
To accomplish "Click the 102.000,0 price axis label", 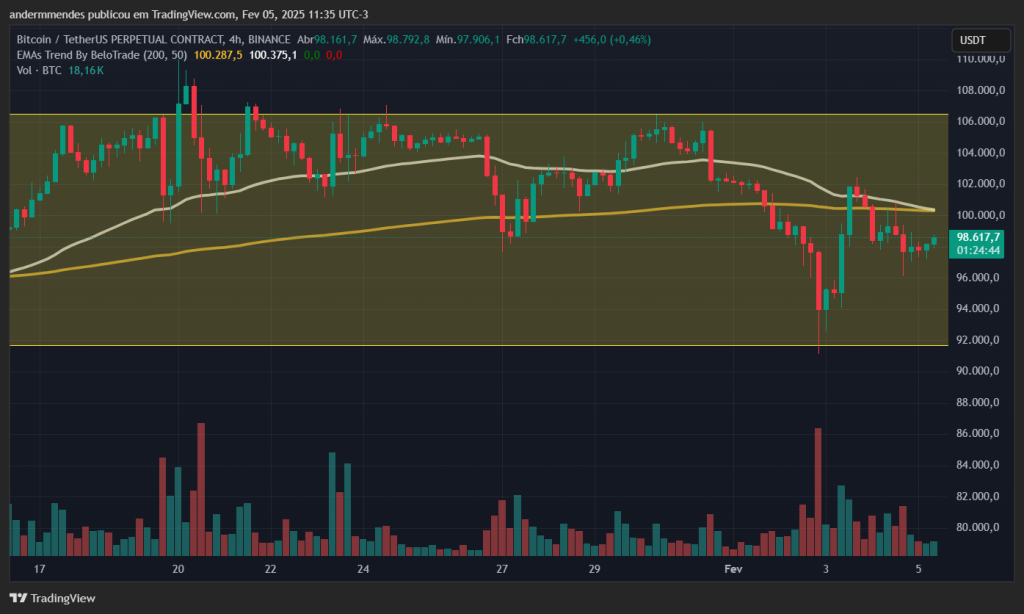I will click(980, 184).
